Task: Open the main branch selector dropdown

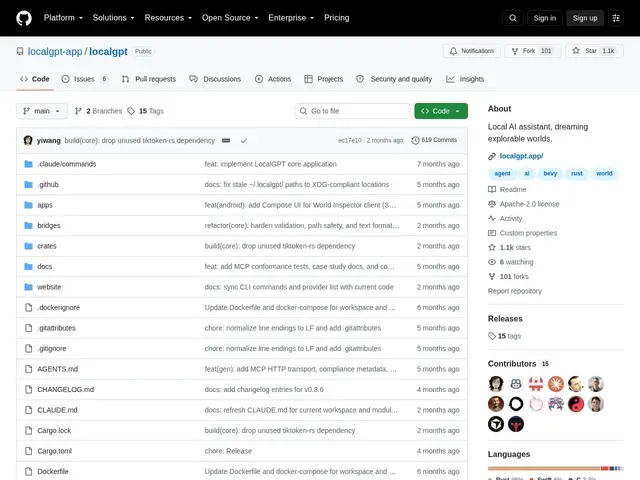Action: click(42, 111)
